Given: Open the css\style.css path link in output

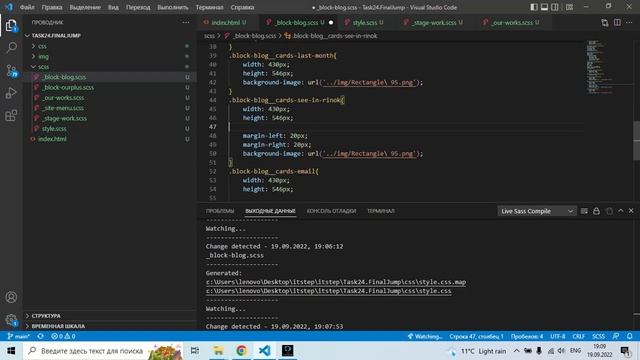Looking at the screenshot, I should pos(329,291).
